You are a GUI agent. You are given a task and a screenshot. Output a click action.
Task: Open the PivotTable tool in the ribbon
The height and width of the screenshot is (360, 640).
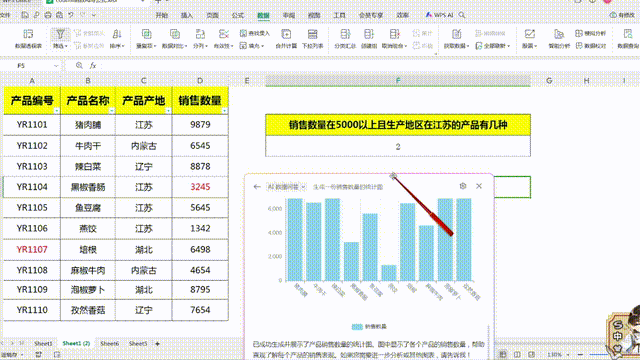coord(28,38)
